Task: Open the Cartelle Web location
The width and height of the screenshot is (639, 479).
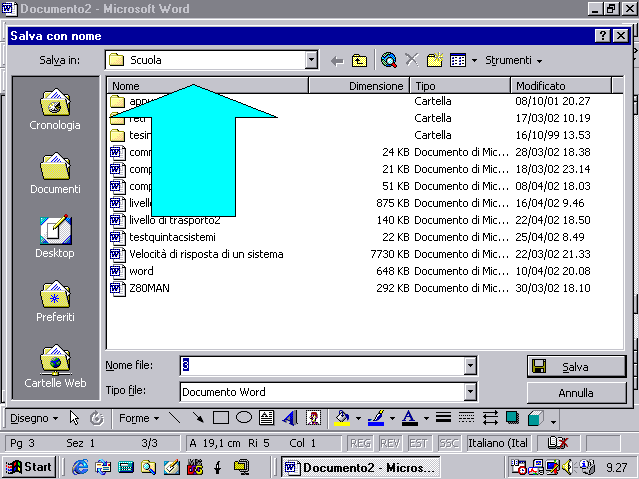Action: point(55,366)
